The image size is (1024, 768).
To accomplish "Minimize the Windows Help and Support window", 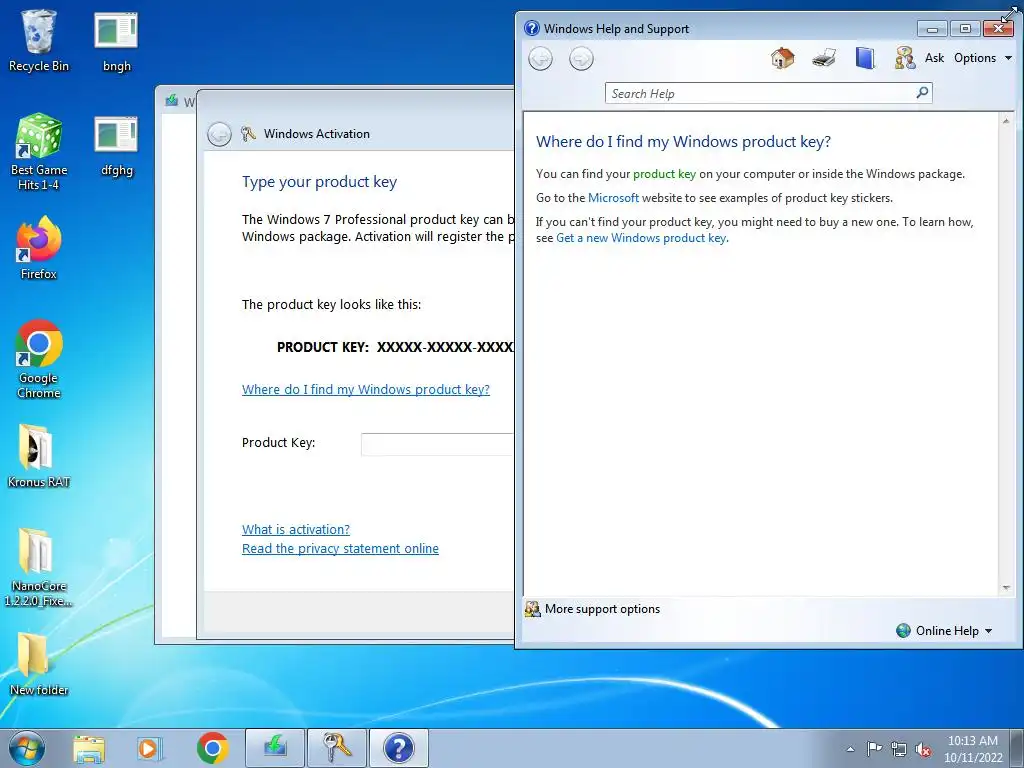I will click(x=932, y=29).
